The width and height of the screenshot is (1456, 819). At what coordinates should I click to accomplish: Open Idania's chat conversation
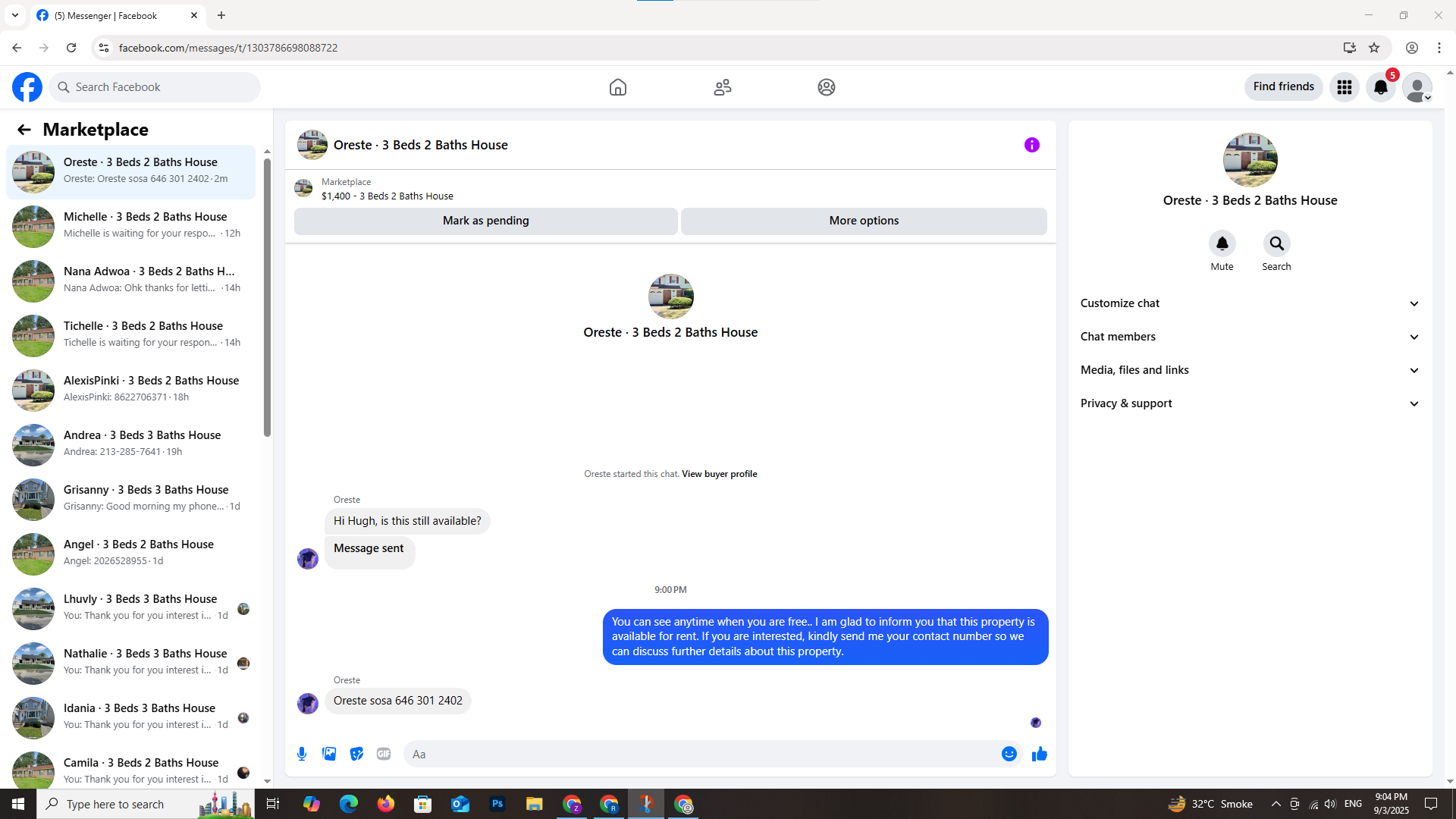point(130,718)
